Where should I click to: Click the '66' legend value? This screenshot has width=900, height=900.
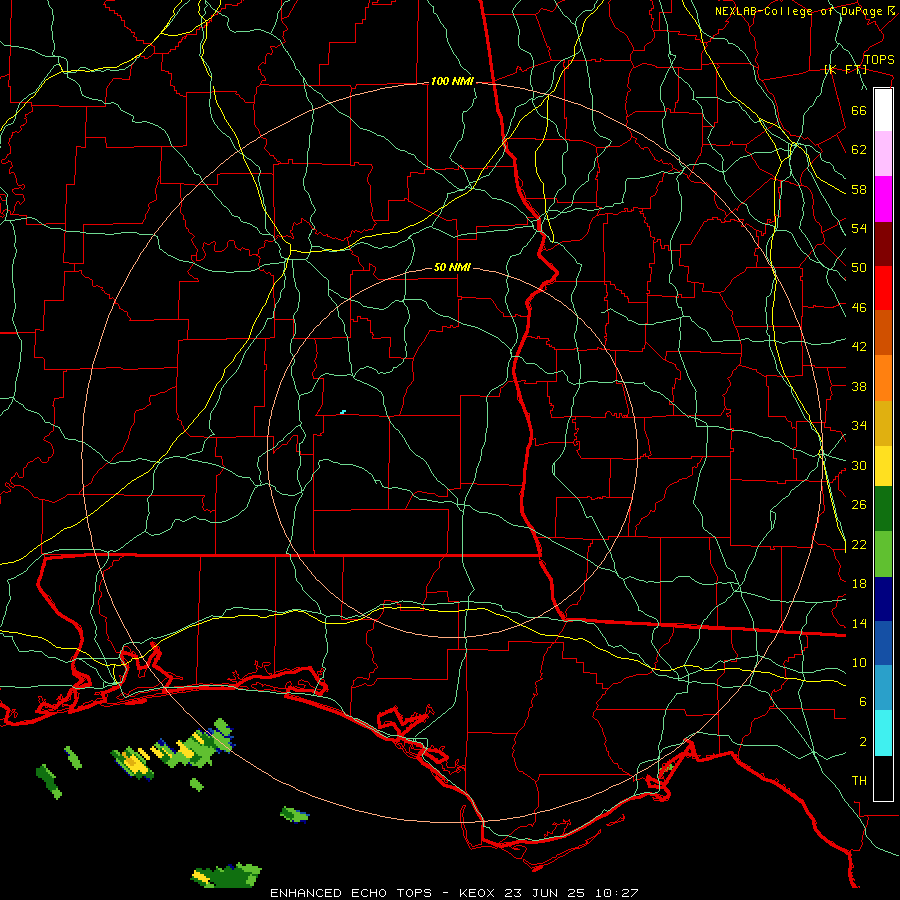click(x=859, y=110)
